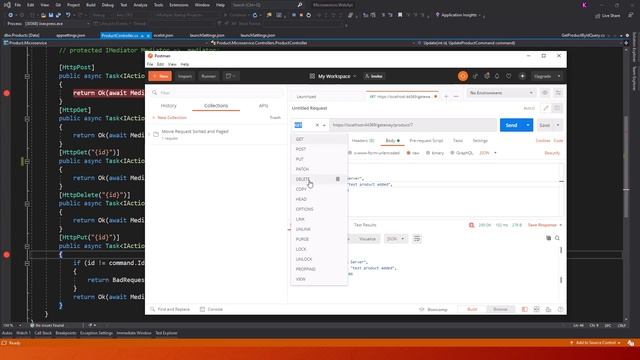
Task: Open the Pre-request Script tab
Action: [426, 141]
